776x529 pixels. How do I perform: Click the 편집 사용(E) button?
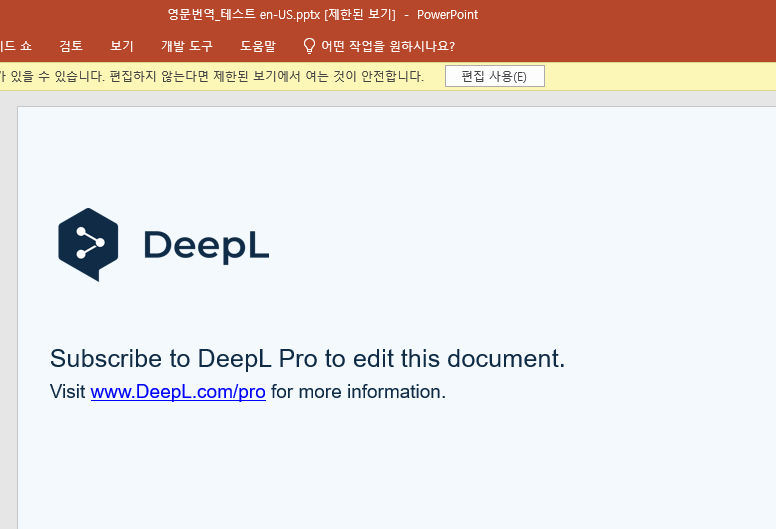tap(494, 76)
